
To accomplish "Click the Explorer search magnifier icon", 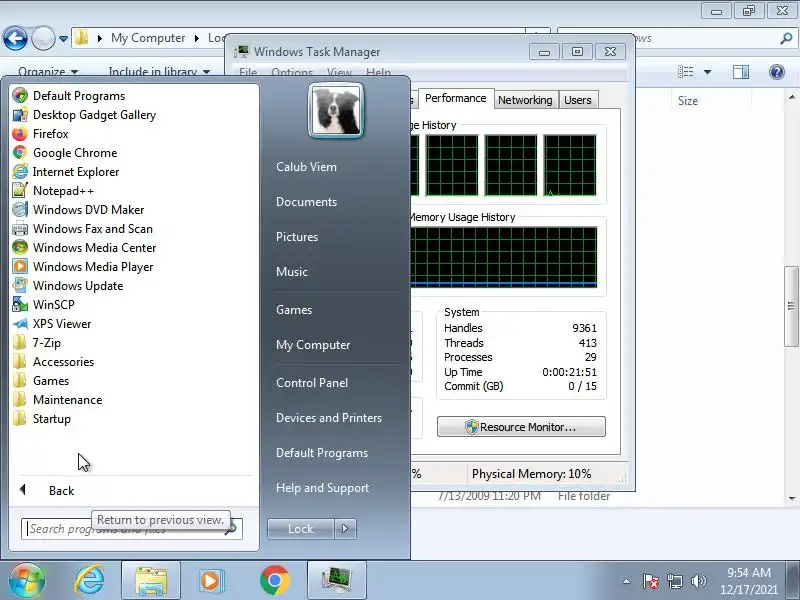I will pos(786,38).
